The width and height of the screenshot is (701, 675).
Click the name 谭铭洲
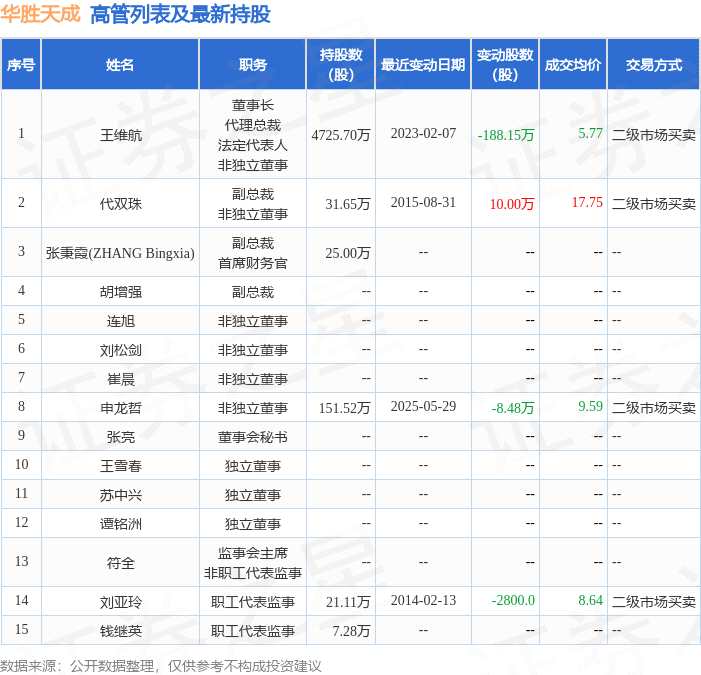coord(121,524)
